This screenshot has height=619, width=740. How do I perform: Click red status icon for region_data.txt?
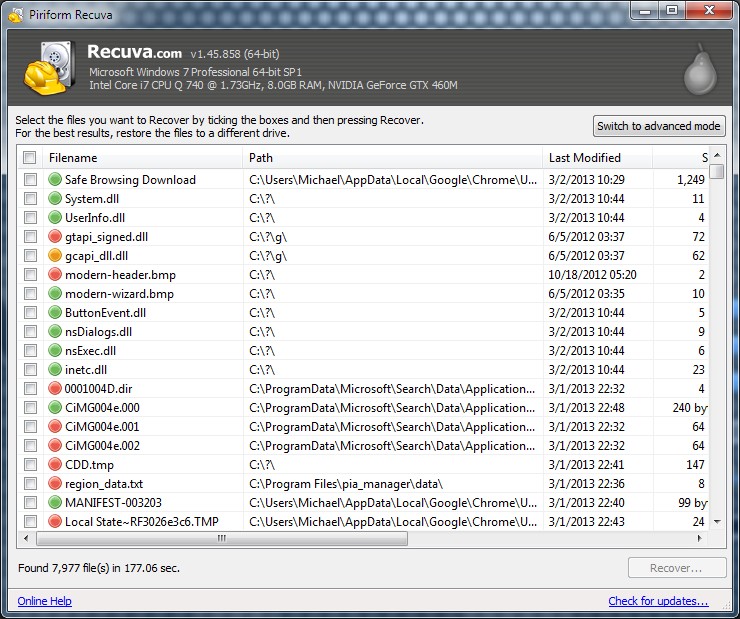click(55, 484)
